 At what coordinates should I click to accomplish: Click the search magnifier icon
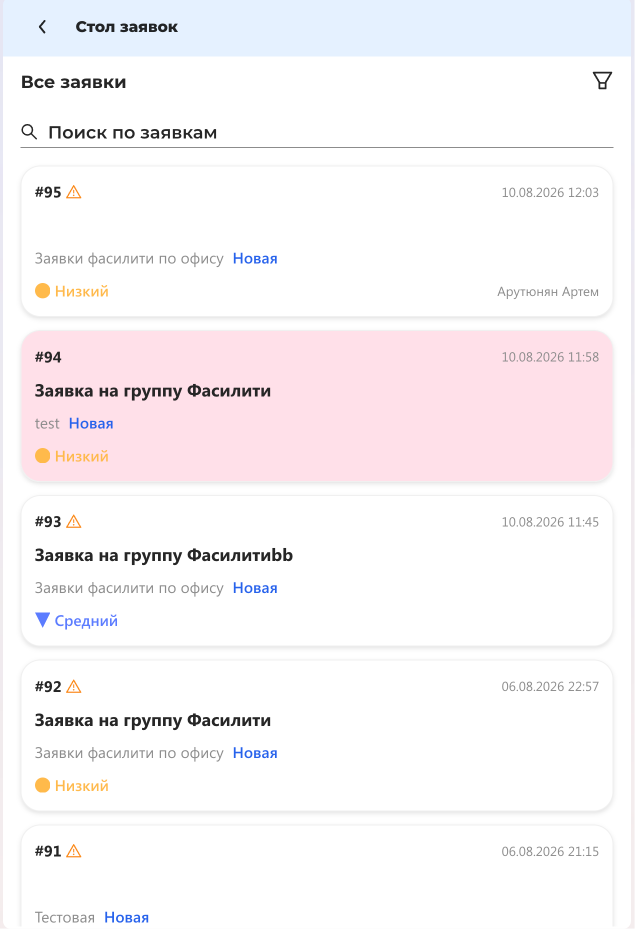click(29, 132)
